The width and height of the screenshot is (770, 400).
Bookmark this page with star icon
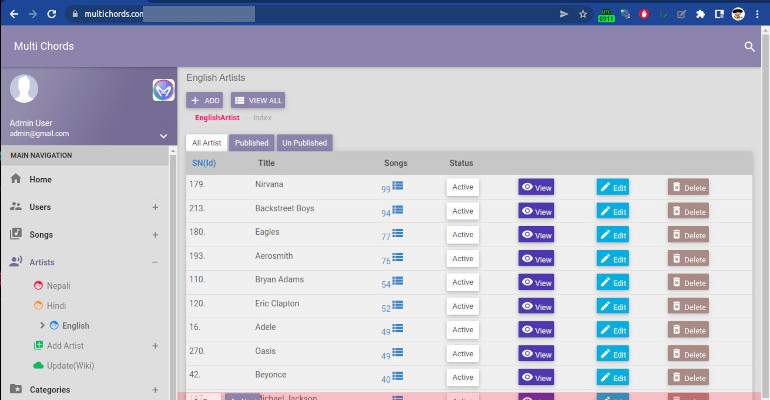[583, 14]
